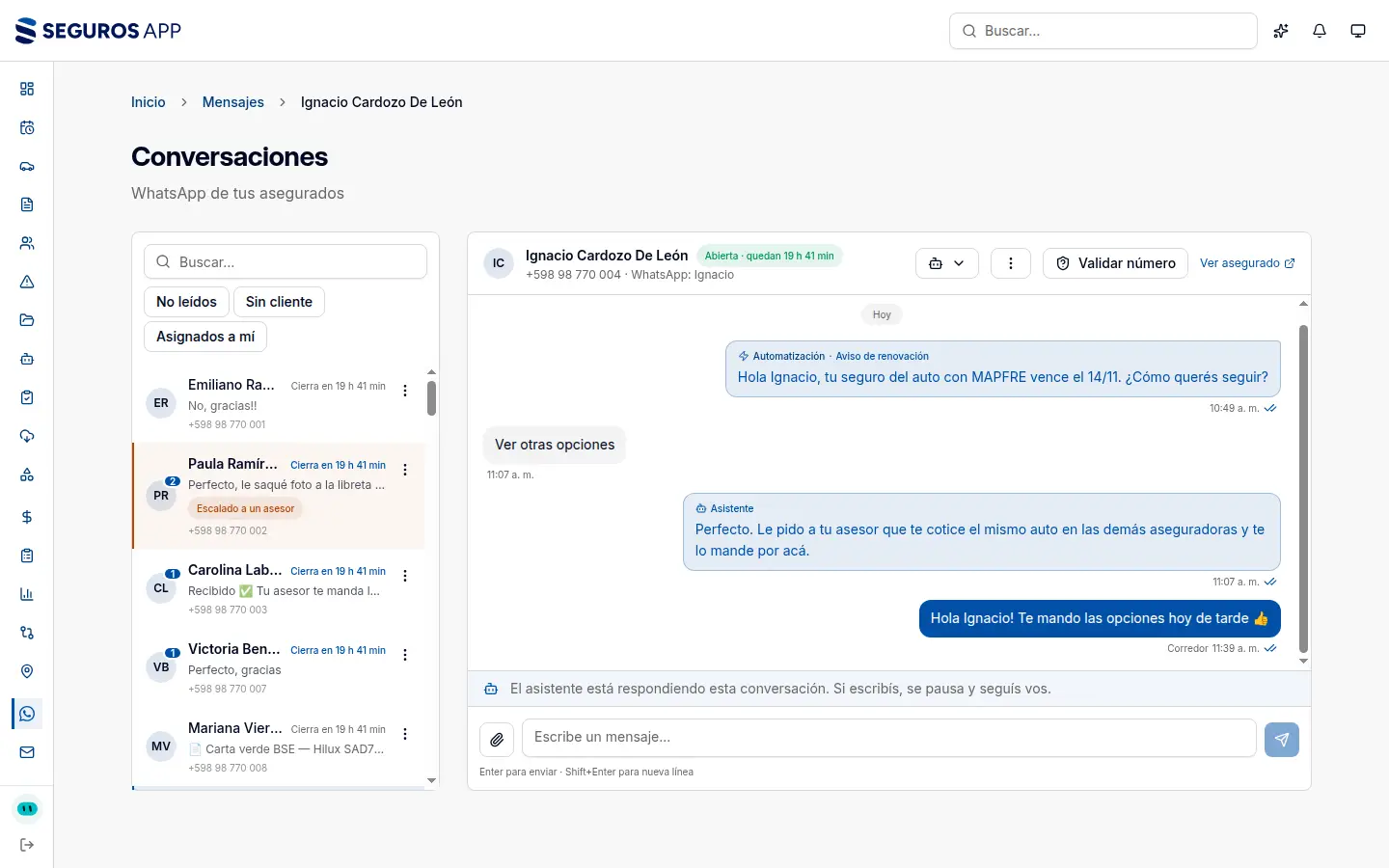1389x868 pixels.
Task: Open options menu for Paula Ramír... conversation
Action: tap(405, 470)
